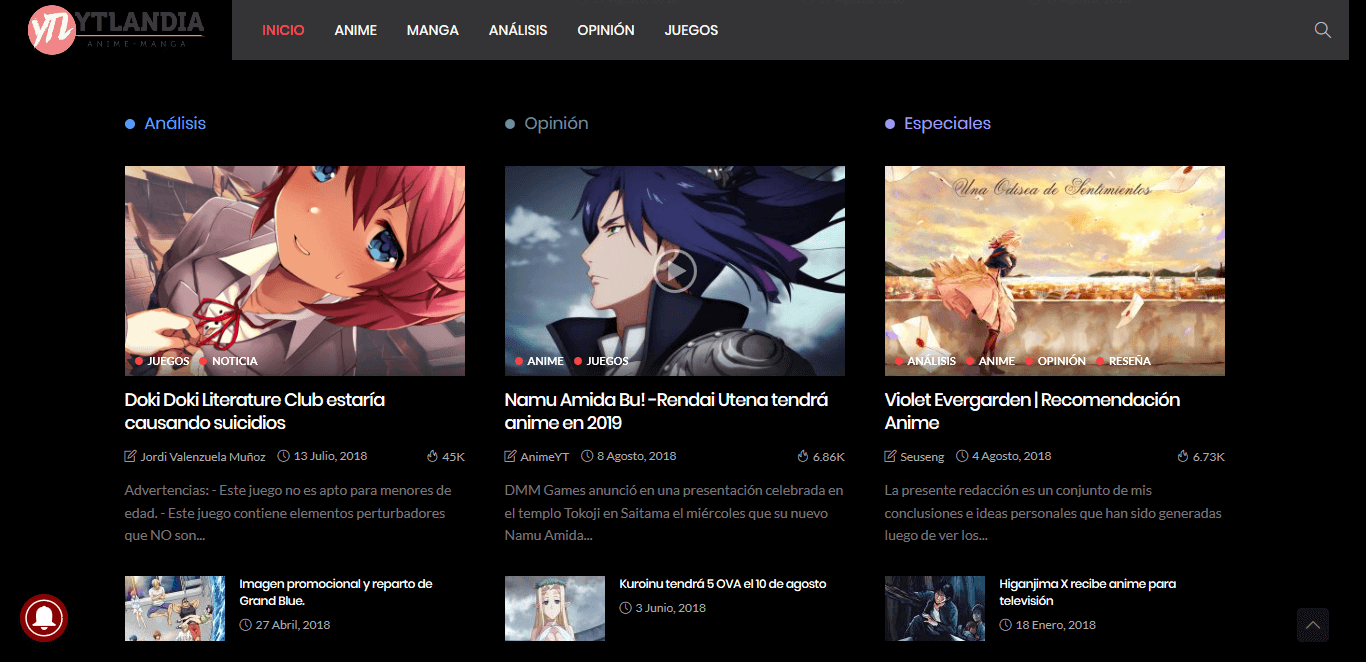Open Doki Doki Literature Club article title

[x=255, y=411]
